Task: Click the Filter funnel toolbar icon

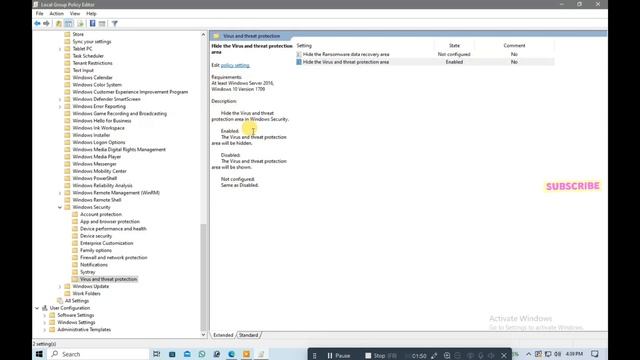Action: 115,24
